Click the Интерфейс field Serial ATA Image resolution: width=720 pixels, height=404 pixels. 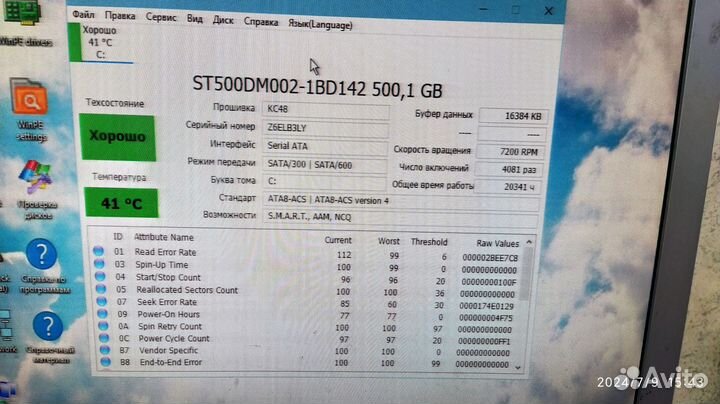coord(325,146)
